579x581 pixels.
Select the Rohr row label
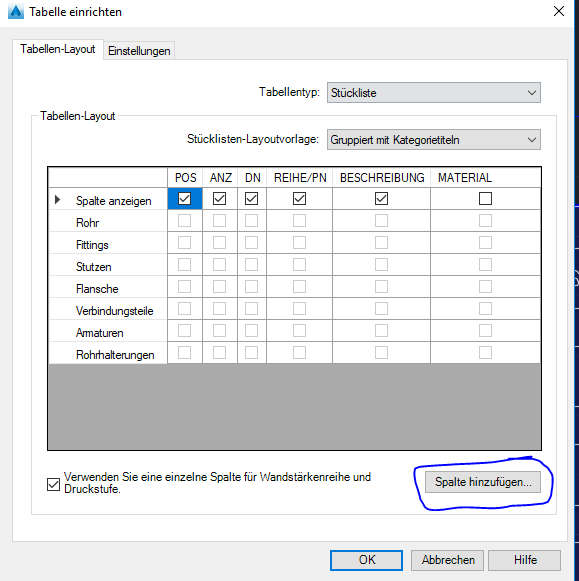coord(87,223)
